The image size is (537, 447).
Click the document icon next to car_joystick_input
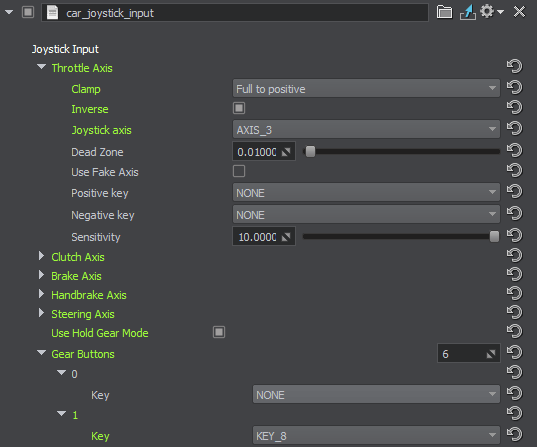coord(52,13)
